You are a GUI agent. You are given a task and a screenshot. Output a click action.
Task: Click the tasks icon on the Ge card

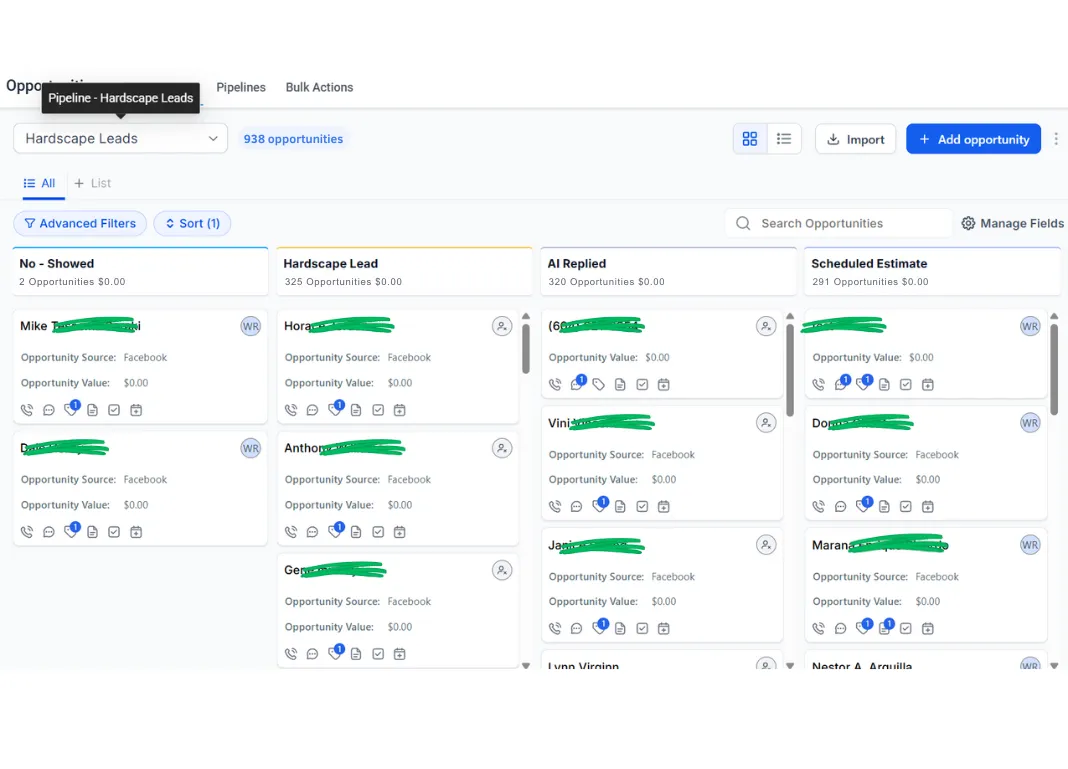[x=378, y=654]
